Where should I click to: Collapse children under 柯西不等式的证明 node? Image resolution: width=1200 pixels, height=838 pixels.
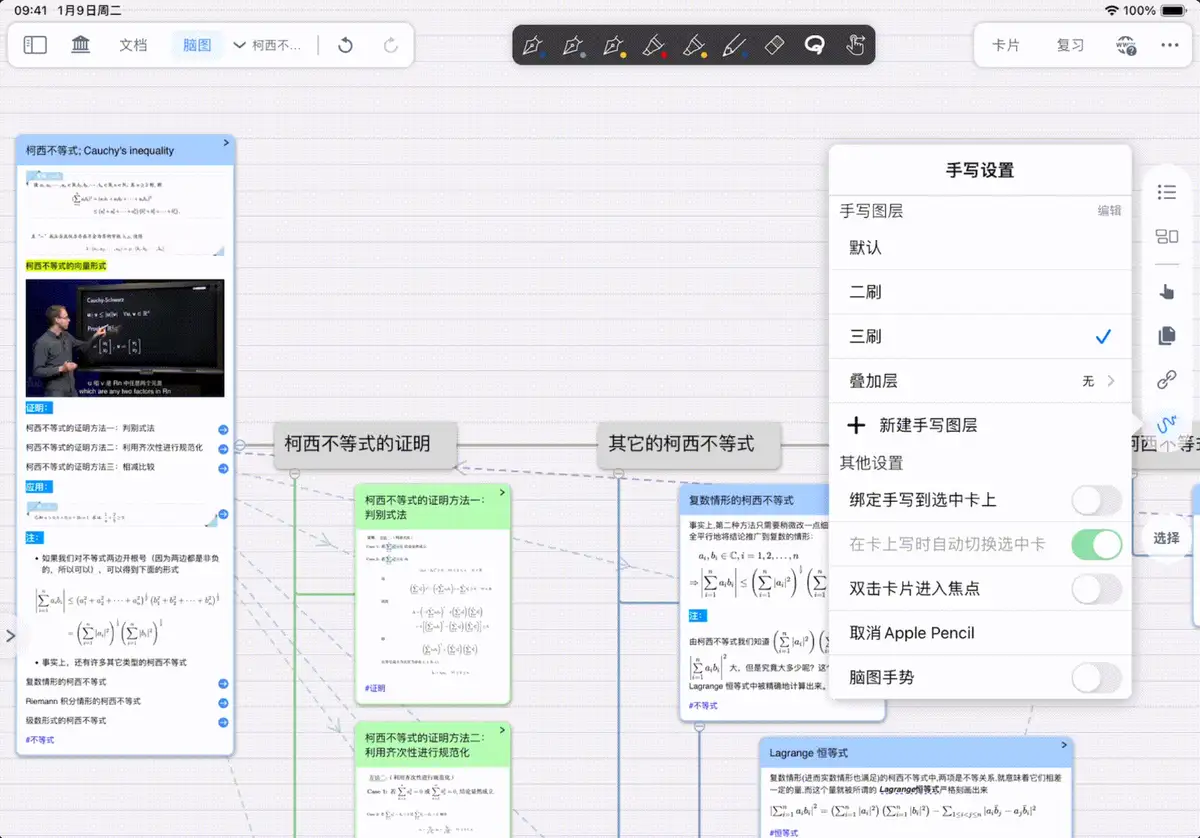tap(294, 472)
